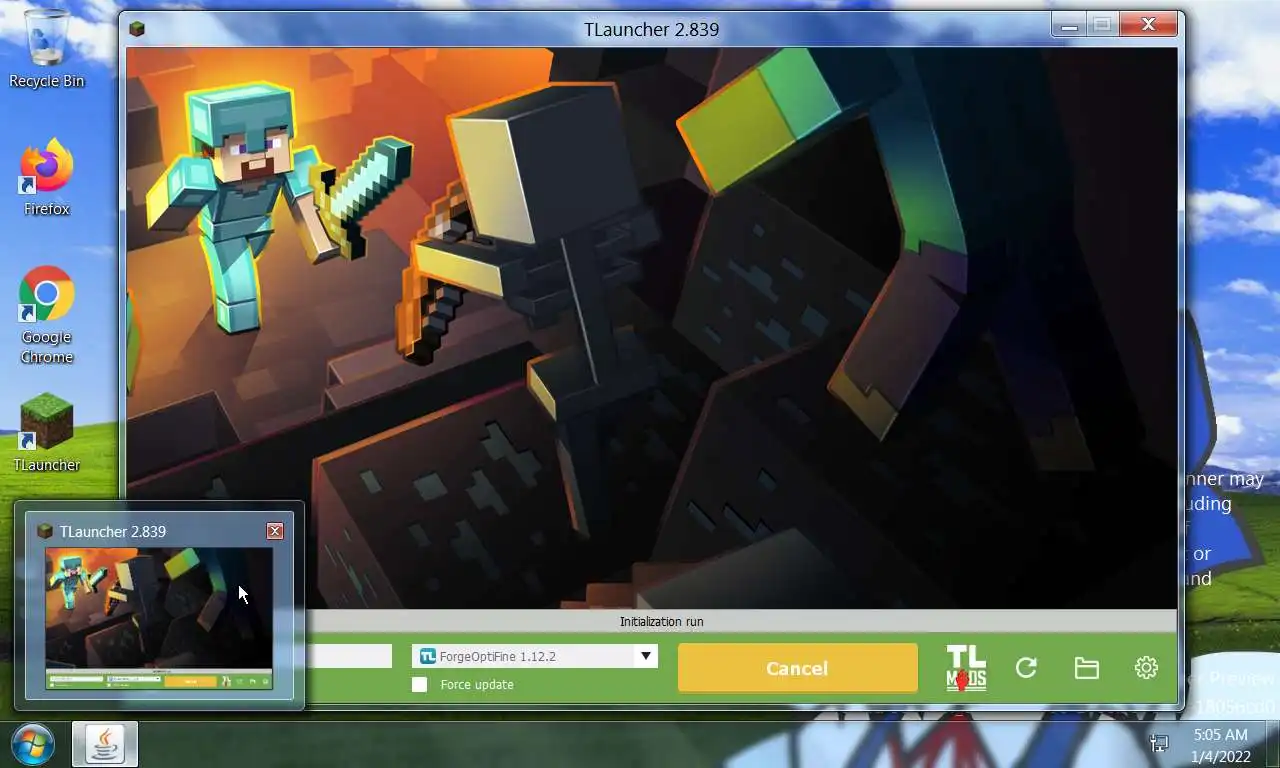Open the TLauncher desktop shortcut
Viewport: 1280px width, 768px height.
(x=46, y=433)
